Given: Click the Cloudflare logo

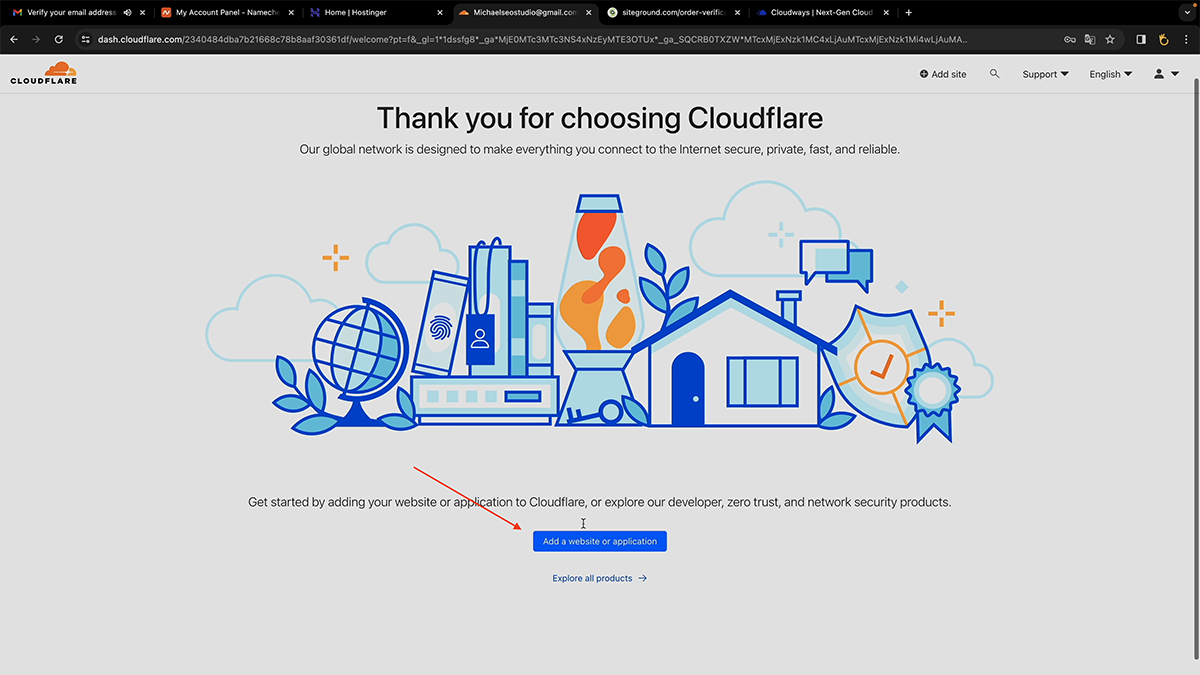Looking at the screenshot, I should 44,73.
